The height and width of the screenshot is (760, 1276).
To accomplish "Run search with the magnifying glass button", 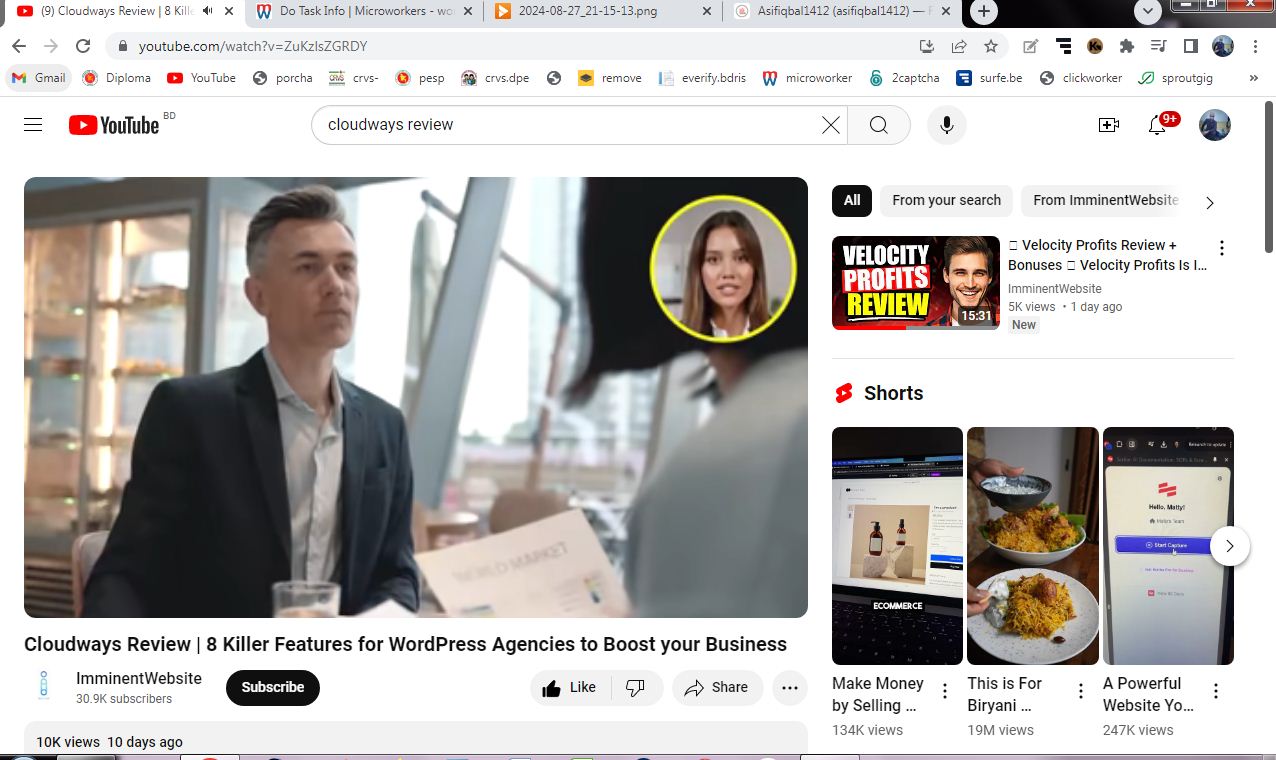I will point(878,125).
